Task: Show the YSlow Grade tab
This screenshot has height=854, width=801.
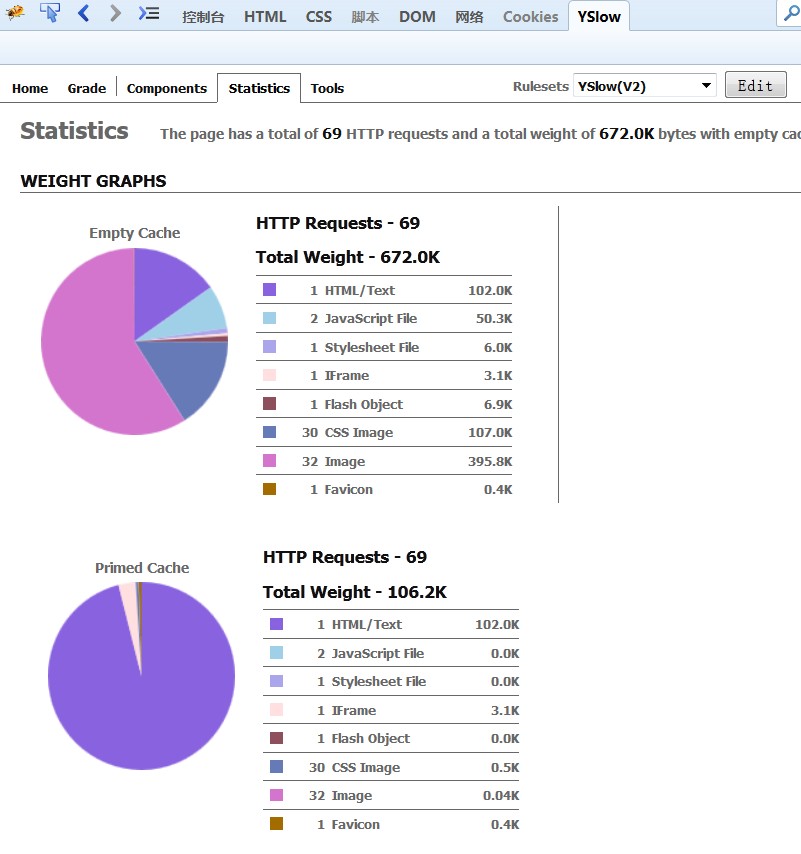Action: (87, 89)
